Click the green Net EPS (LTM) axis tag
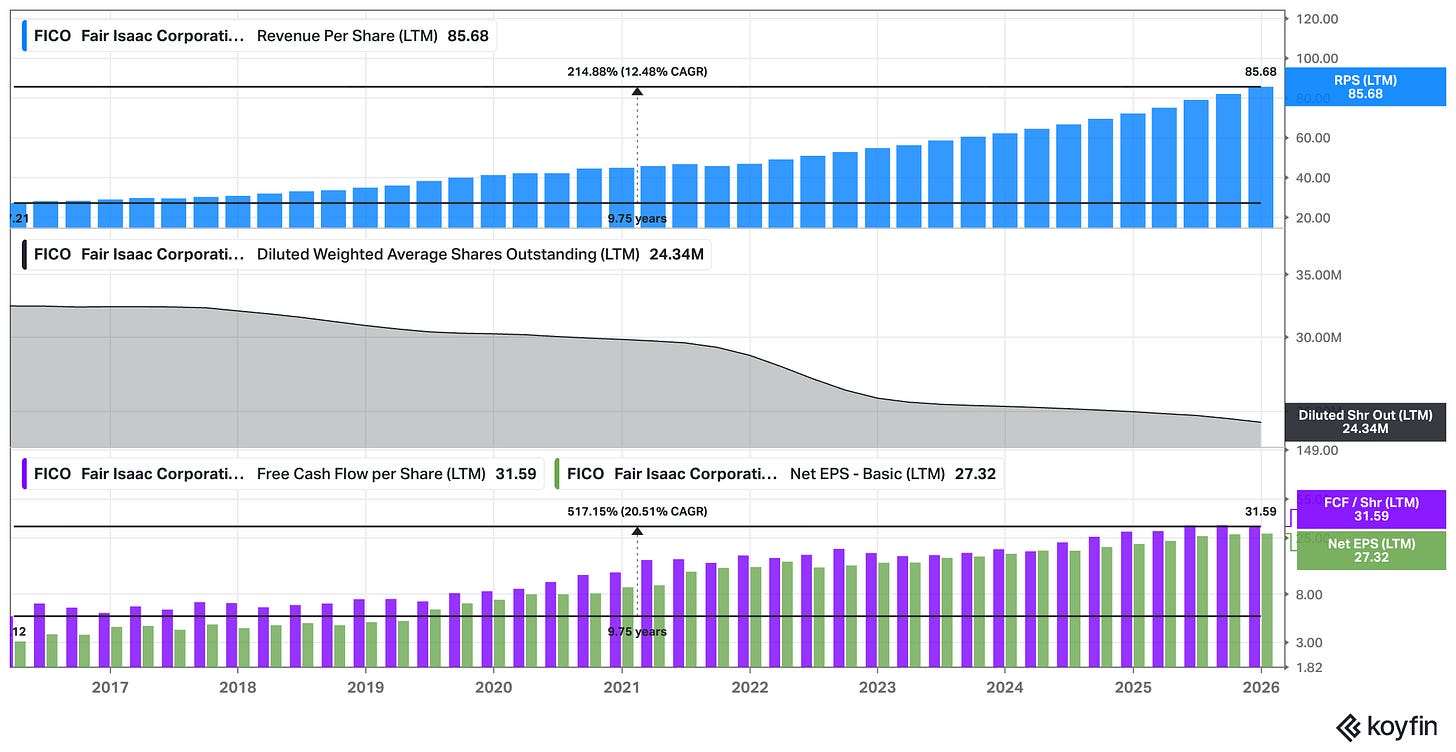1456x752 pixels. point(1371,550)
